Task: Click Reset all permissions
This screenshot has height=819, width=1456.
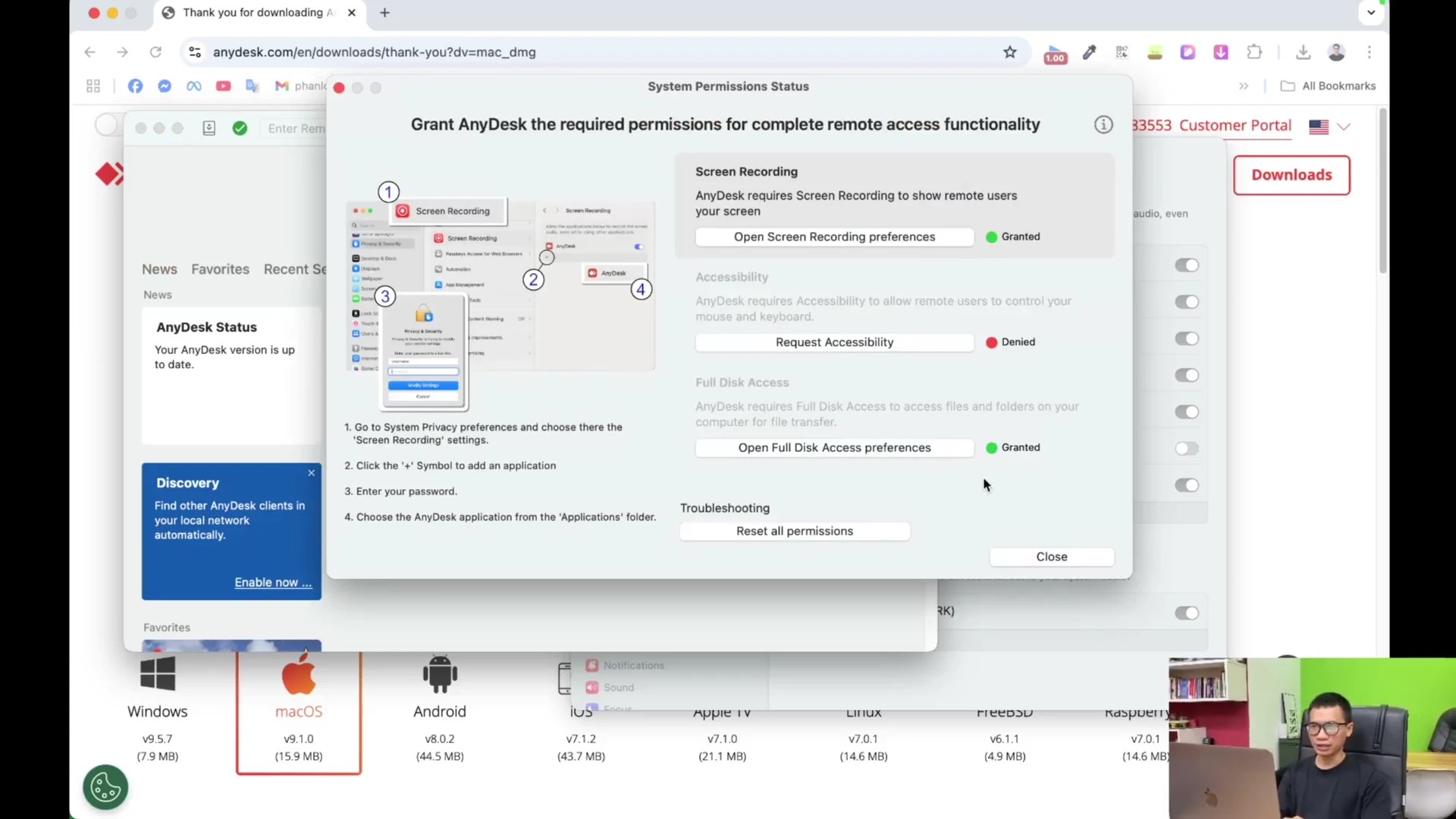Action: coord(795,531)
